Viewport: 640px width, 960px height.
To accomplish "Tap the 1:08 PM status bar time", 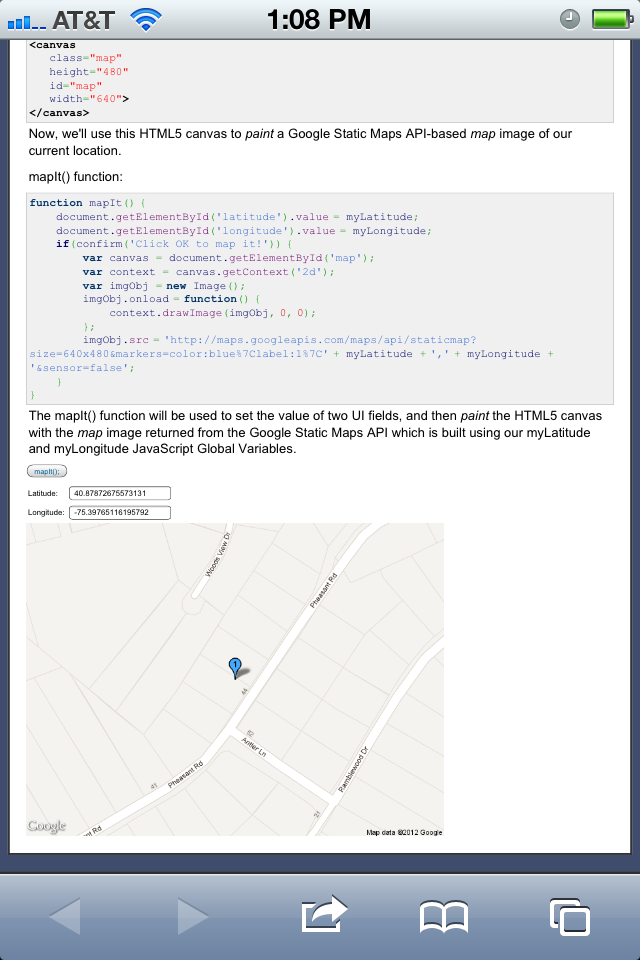I will tap(319, 20).
